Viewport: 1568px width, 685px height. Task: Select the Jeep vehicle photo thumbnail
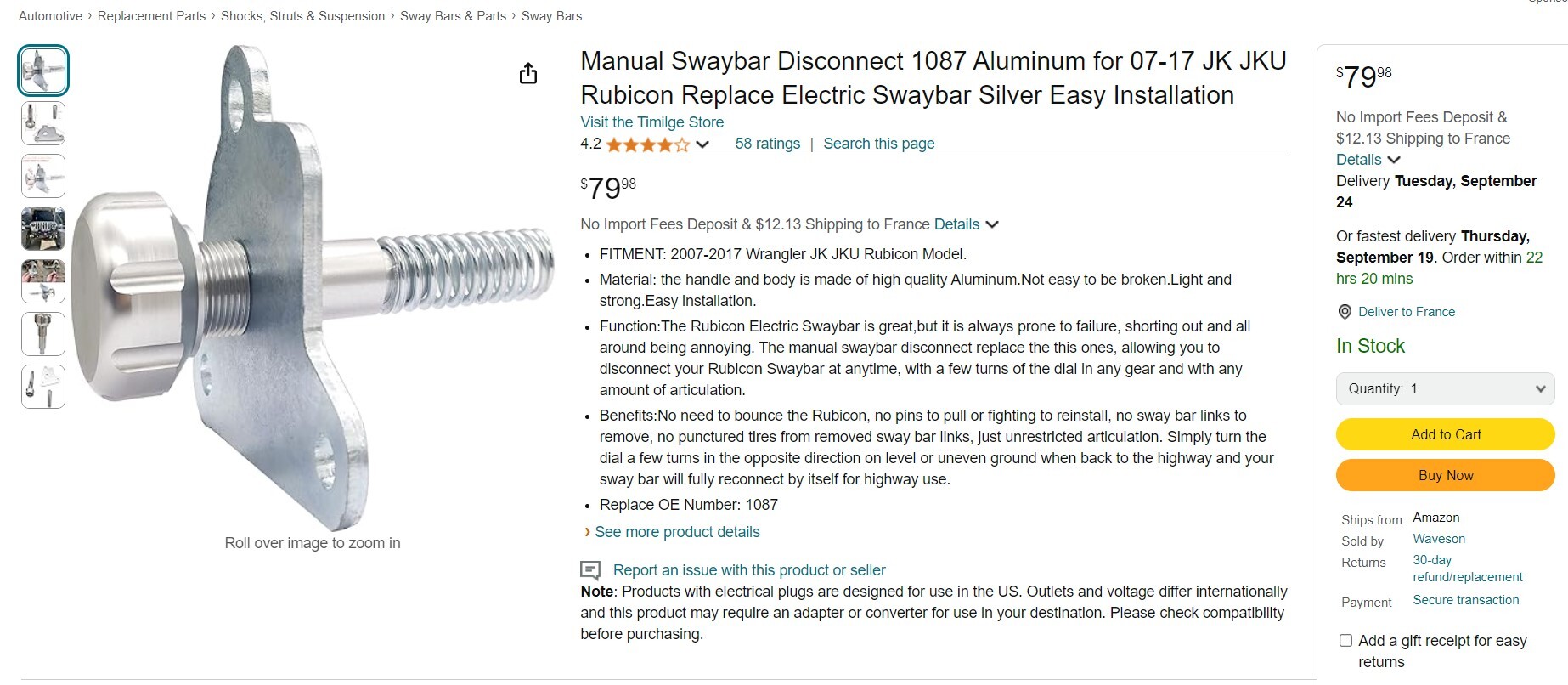click(43, 228)
